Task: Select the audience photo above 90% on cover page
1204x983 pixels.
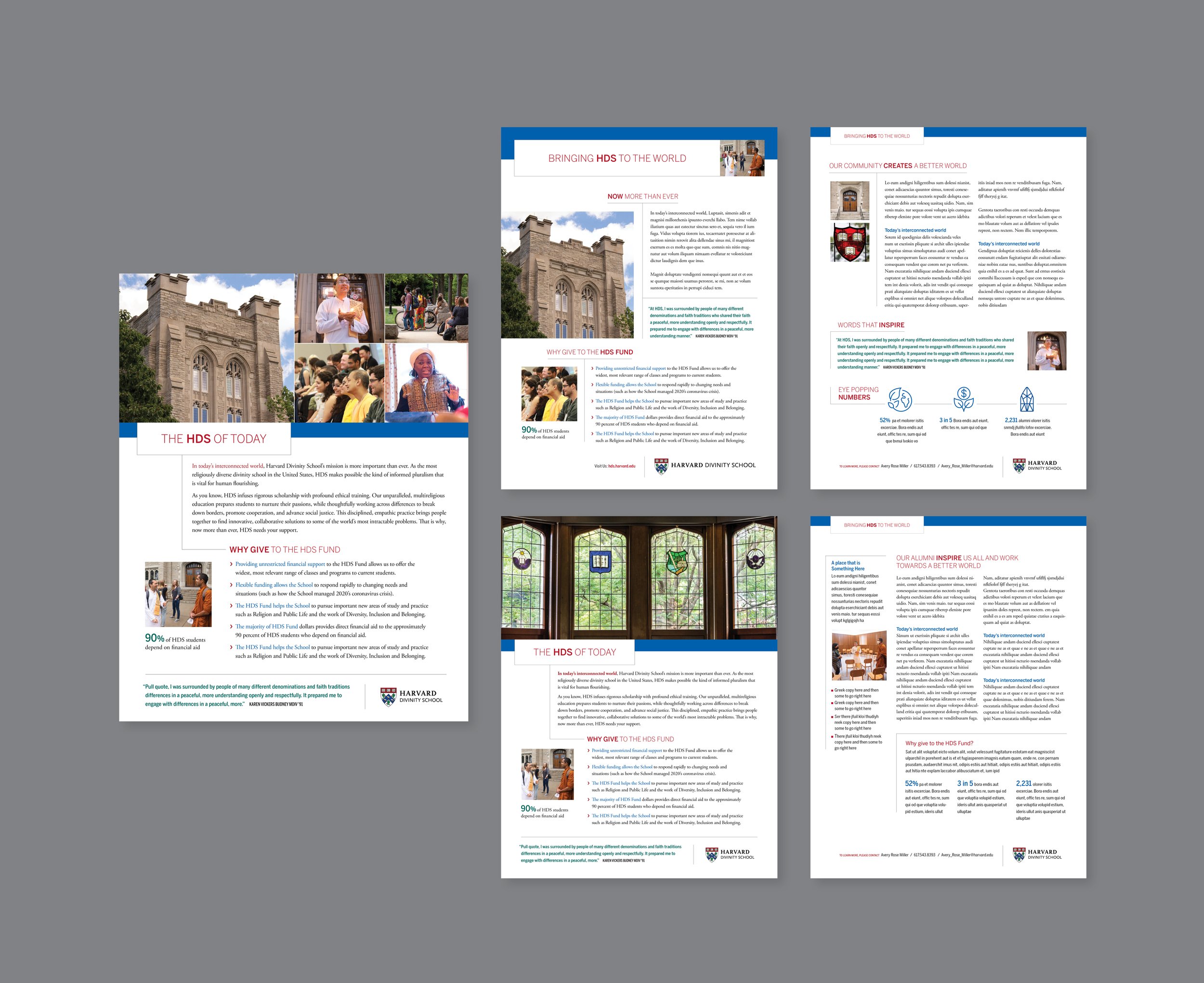Action: point(549,393)
